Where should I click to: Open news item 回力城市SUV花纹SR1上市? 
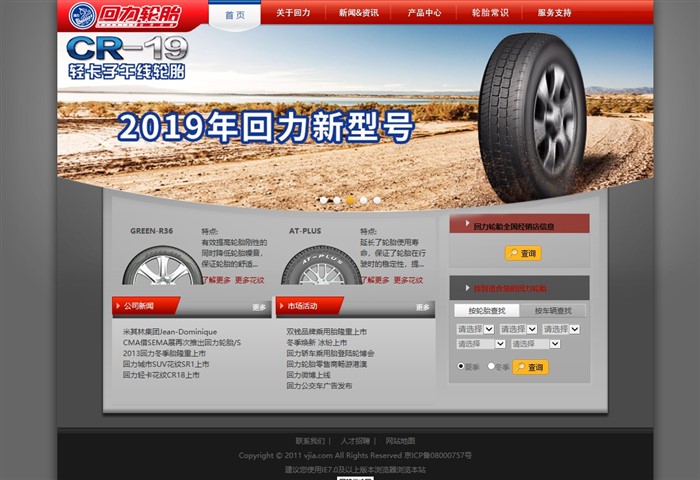click(166, 364)
